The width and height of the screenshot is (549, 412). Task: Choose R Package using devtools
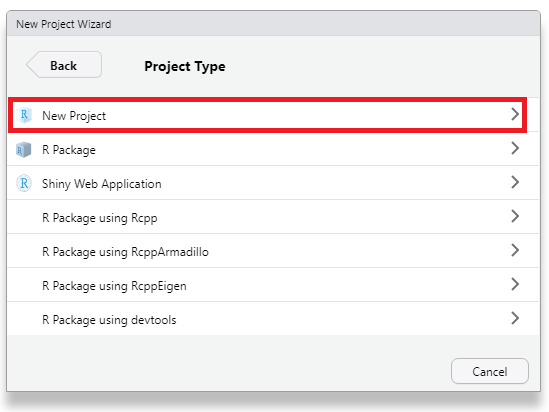[273, 319]
